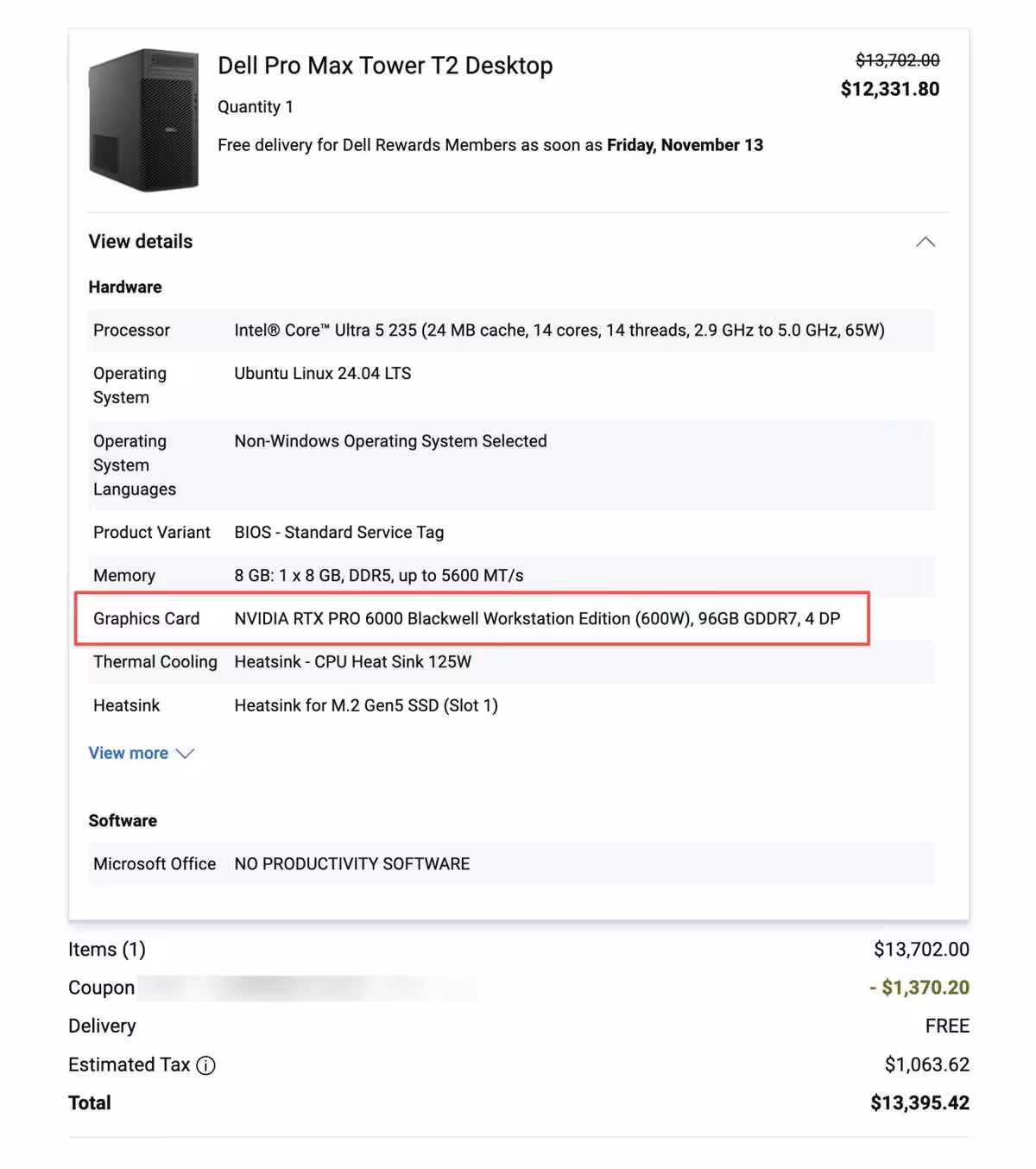Click the Heatsink - CPU Heat Sink 125W value
This screenshot has width=1036, height=1169.
pyautogui.click(x=353, y=661)
